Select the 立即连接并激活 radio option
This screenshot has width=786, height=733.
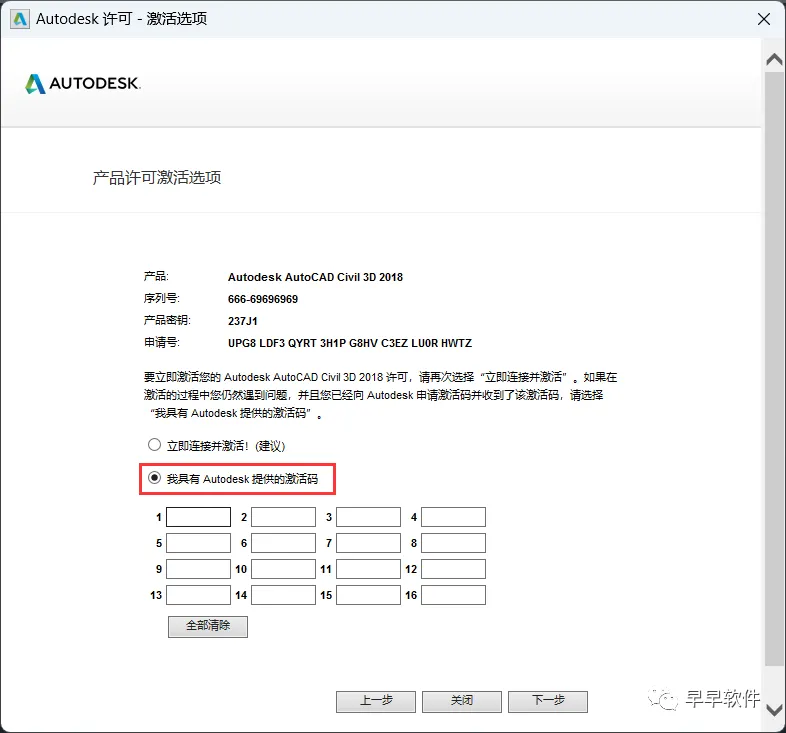pyautogui.click(x=154, y=445)
